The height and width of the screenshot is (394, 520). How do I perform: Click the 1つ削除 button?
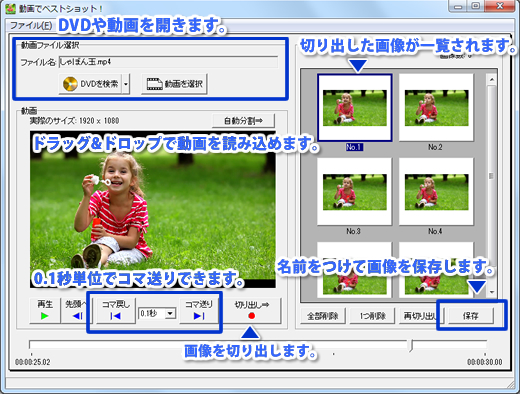point(372,316)
